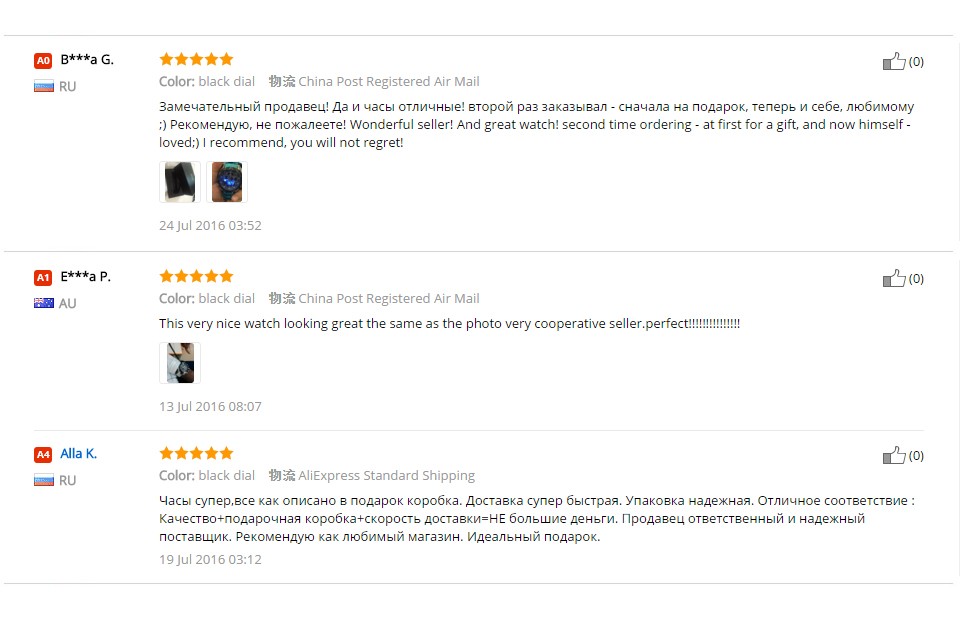Click helpful count (0) on E***a P. review
Screen dimensions: 960x617
(x=916, y=279)
